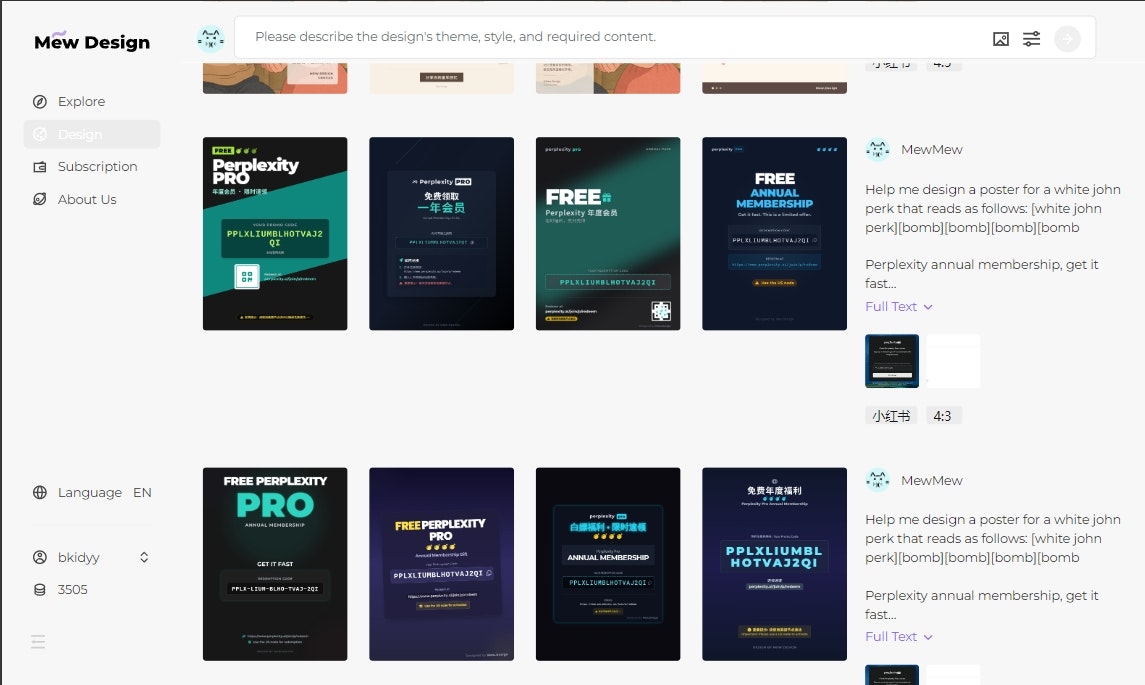This screenshot has width=1145, height=685.
Task: Open design settings sliders icon
Action: 1031,39
